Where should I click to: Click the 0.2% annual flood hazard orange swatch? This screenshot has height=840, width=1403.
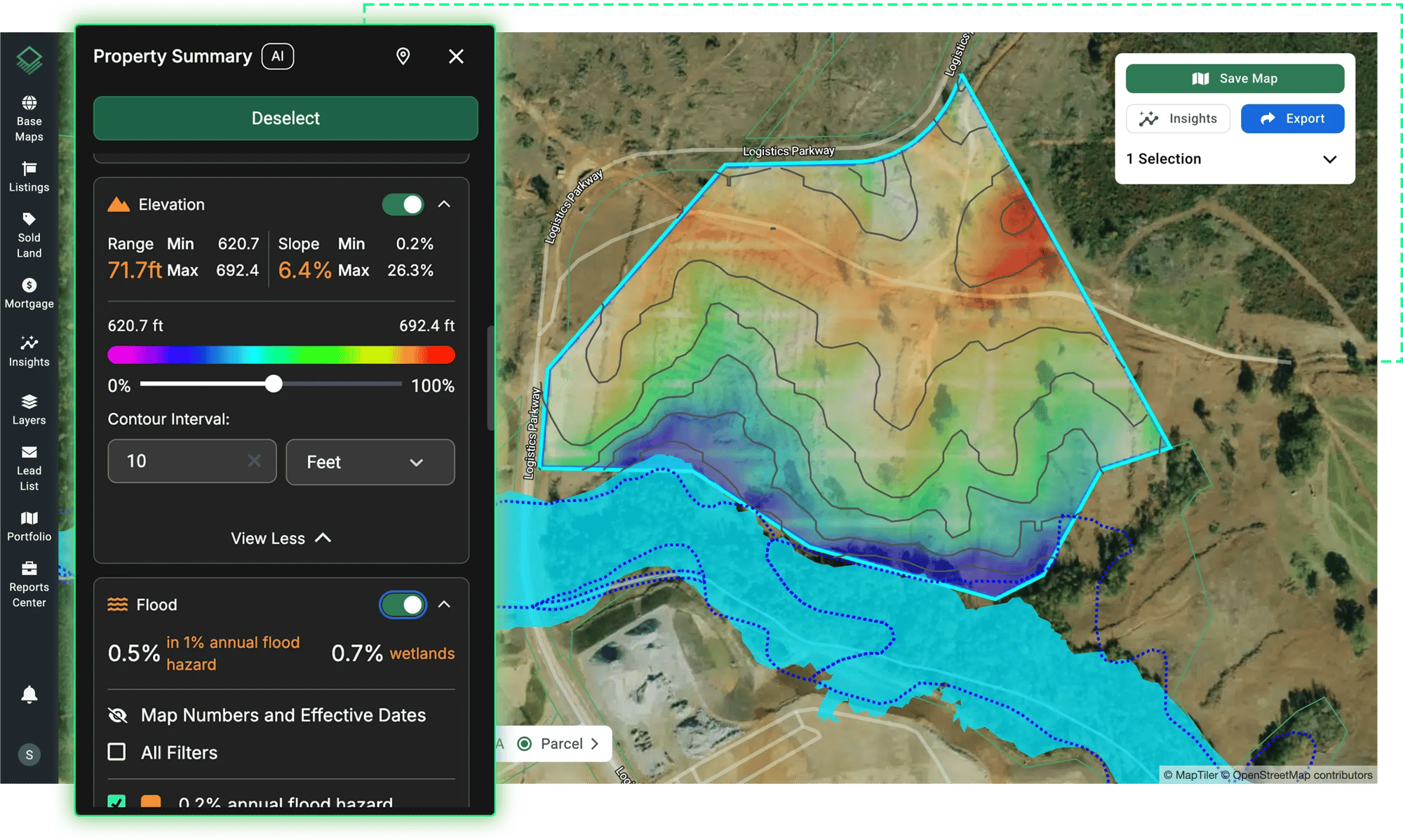151,801
